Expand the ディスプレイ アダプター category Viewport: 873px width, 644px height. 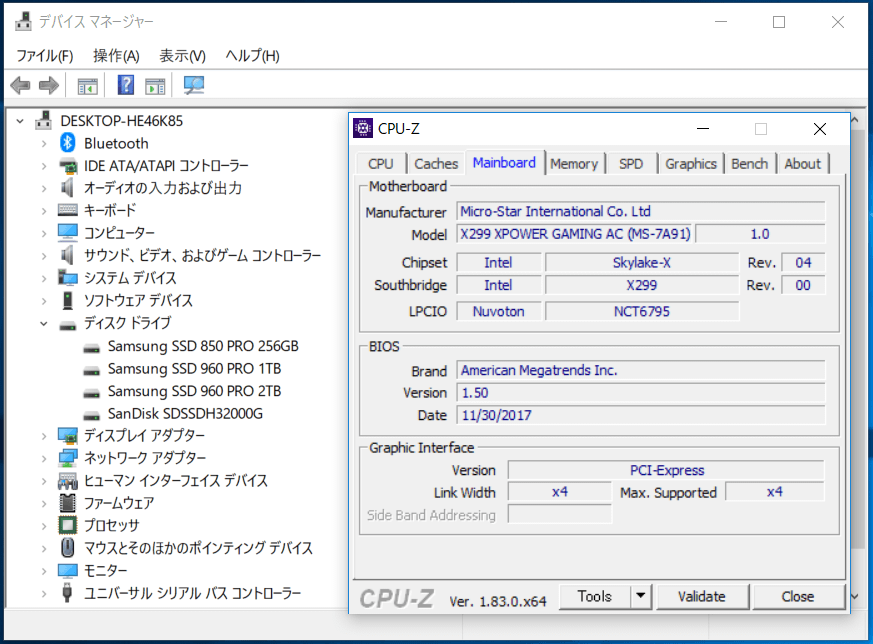(44, 436)
